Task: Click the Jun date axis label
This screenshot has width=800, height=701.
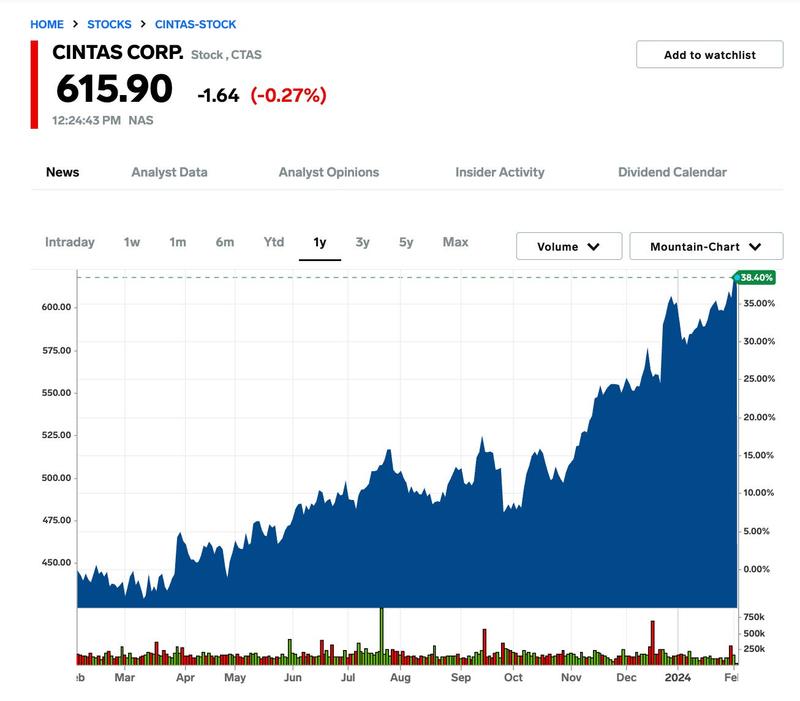Action: coord(293,678)
